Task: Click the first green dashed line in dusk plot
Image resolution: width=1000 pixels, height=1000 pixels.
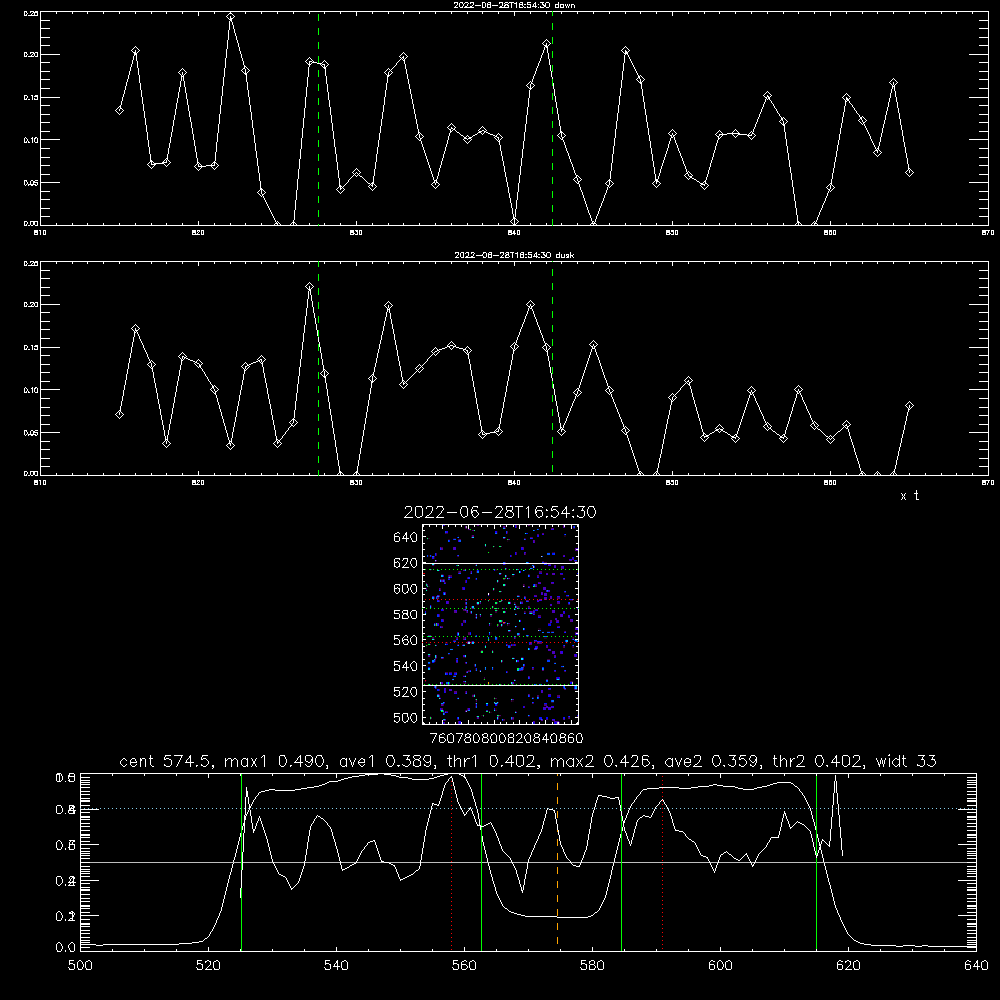Action: (318, 368)
